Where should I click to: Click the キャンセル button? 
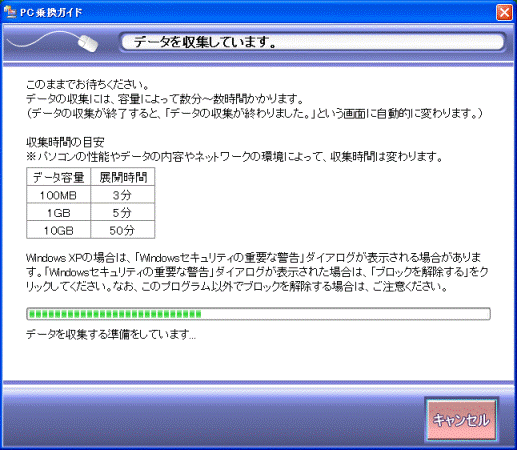coord(462,420)
